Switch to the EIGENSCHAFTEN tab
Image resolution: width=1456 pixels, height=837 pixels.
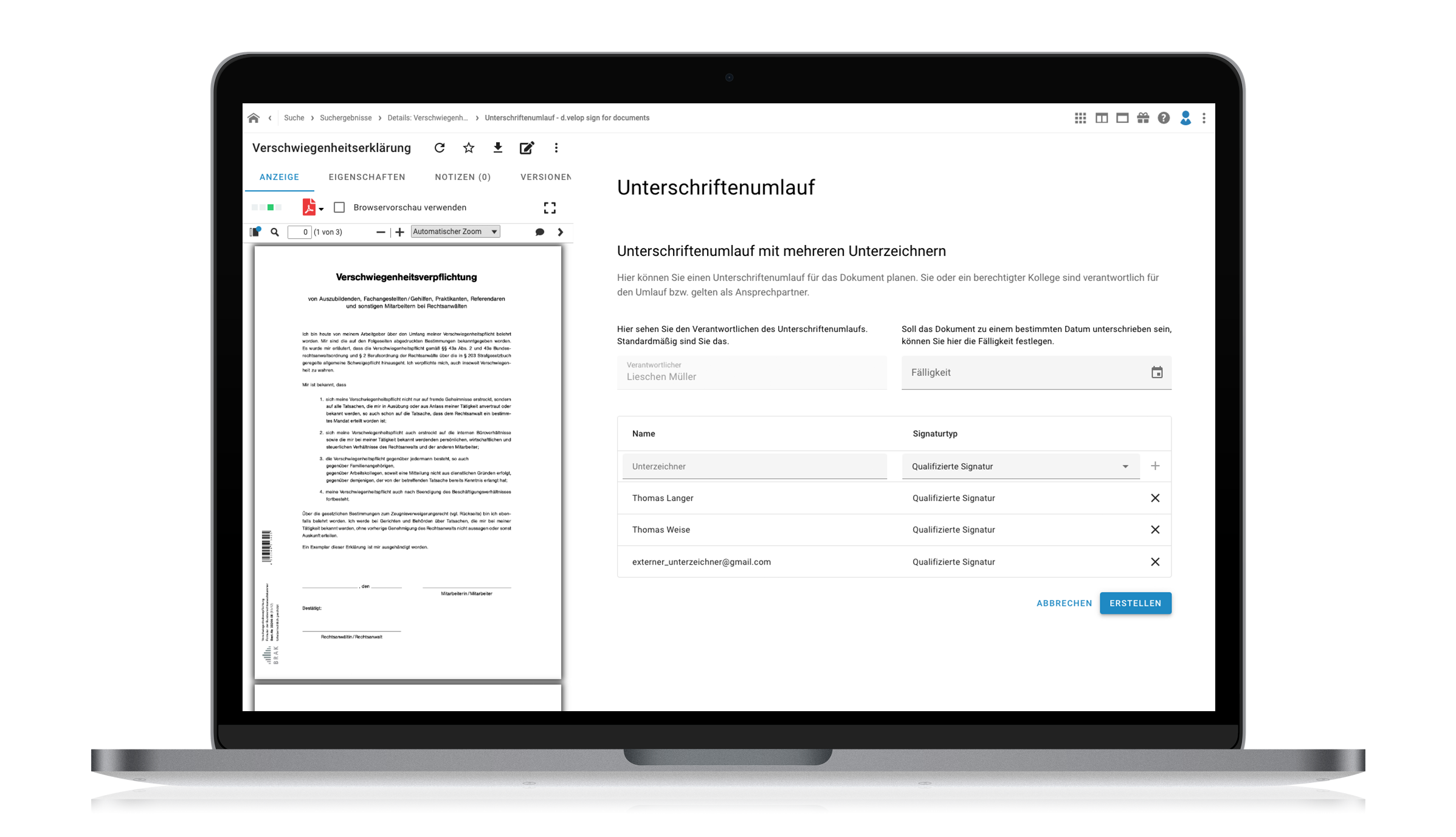(x=367, y=177)
